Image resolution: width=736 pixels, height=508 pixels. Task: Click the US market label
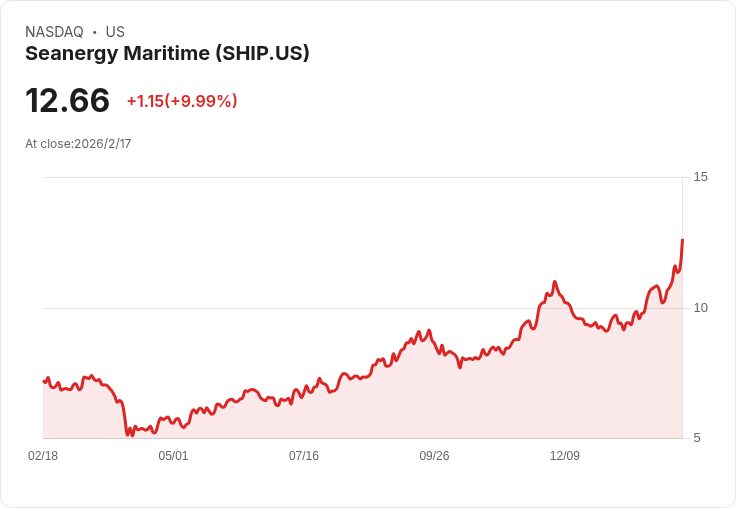(x=115, y=32)
